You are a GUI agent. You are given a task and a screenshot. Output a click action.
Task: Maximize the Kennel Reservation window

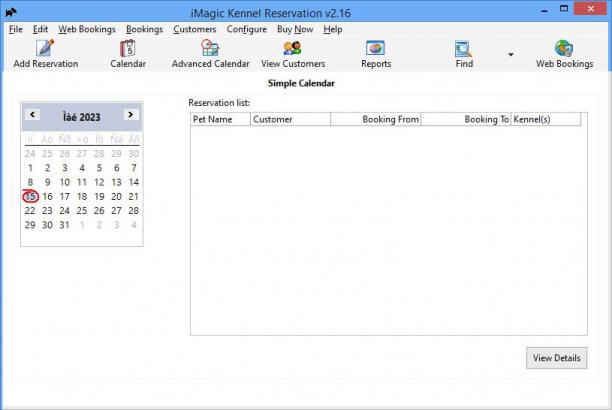pos(564,9)
